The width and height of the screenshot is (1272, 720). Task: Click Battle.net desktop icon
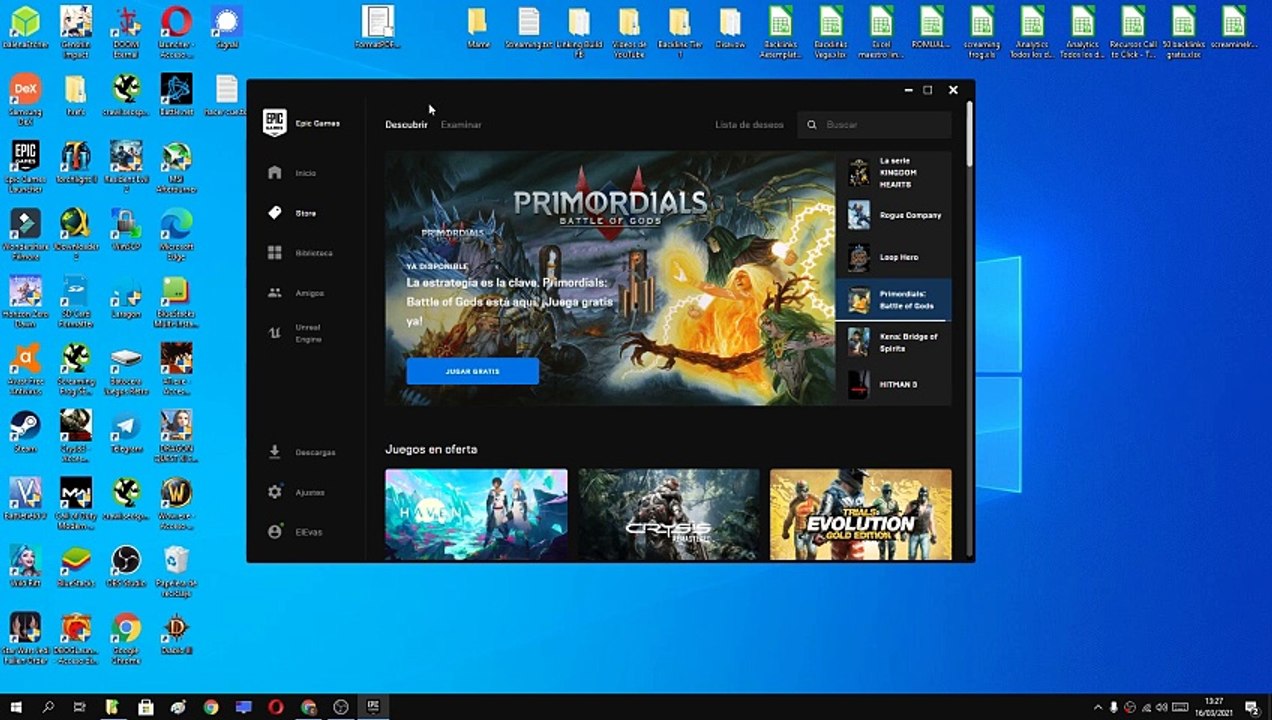[x=177, y=95]
